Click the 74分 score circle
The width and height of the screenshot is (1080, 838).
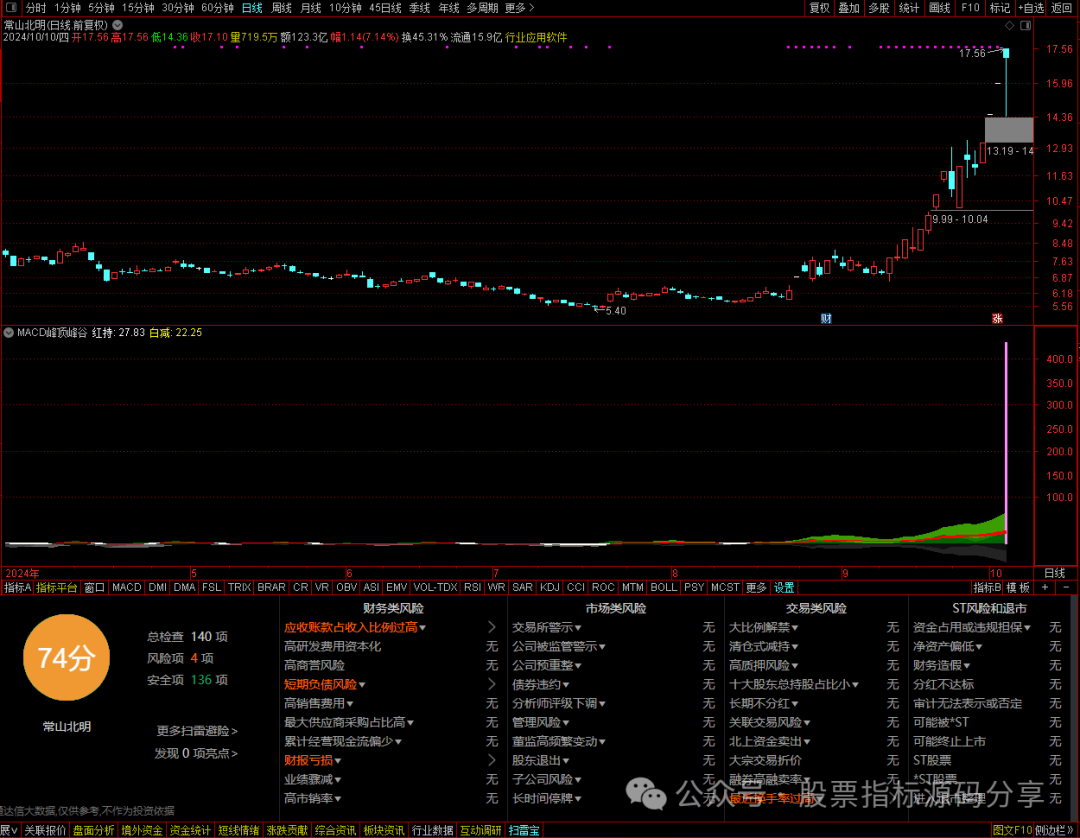pos(66,658)
